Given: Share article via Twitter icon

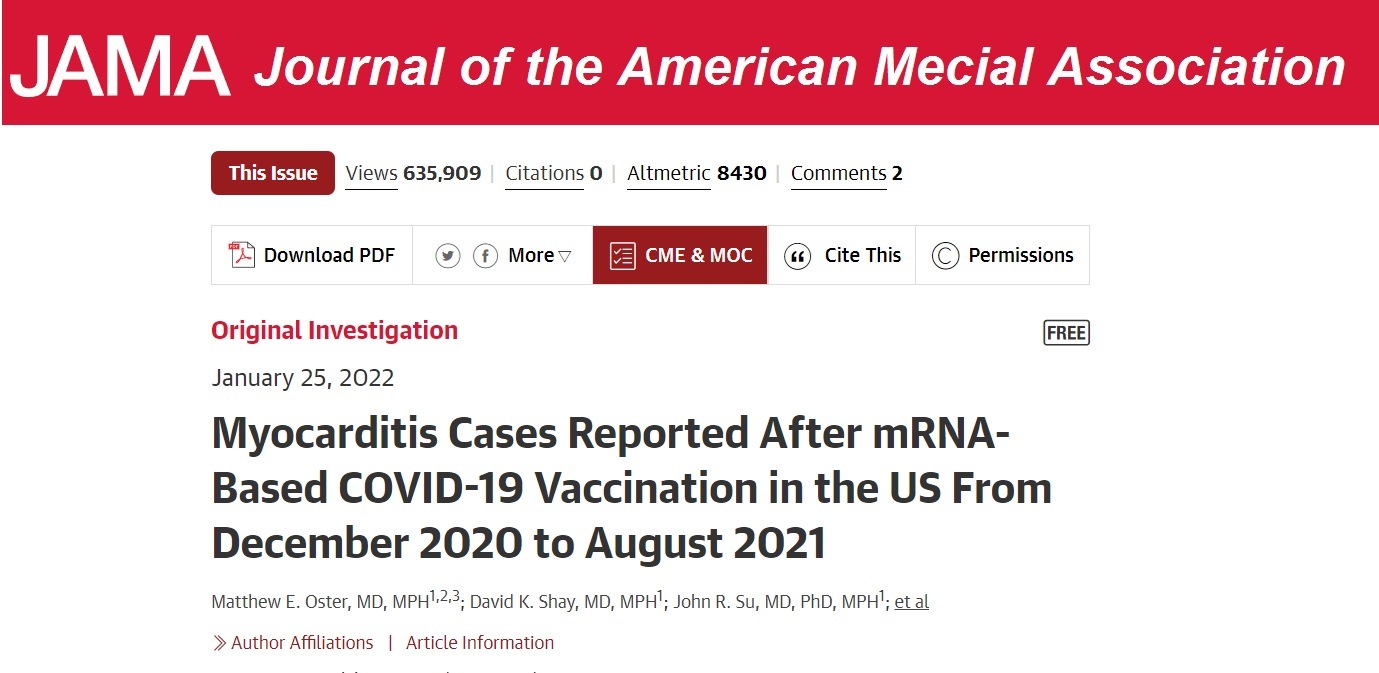Looking at the screenshot, I should (x=447, y=256).
